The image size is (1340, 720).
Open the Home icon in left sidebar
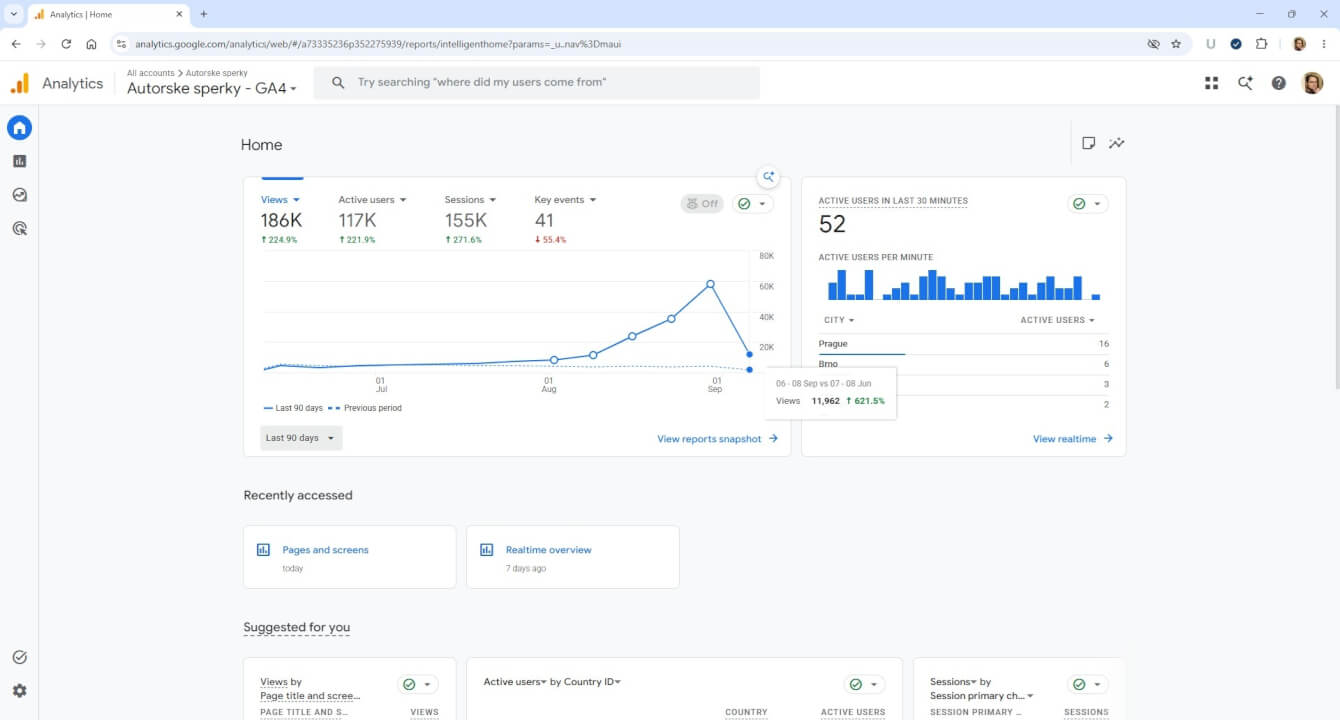pos(19,127)
